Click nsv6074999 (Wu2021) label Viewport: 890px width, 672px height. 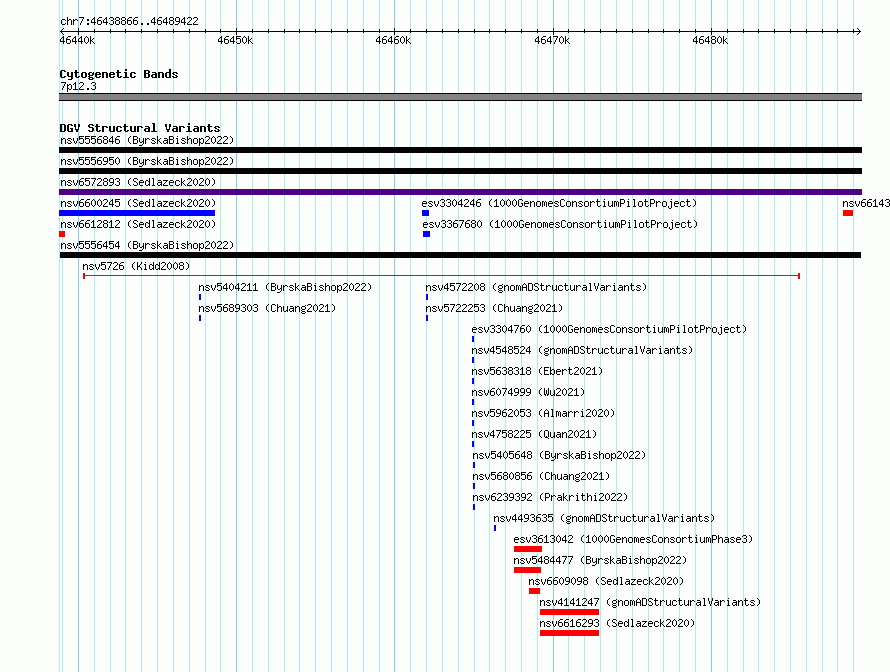point(528,392)
